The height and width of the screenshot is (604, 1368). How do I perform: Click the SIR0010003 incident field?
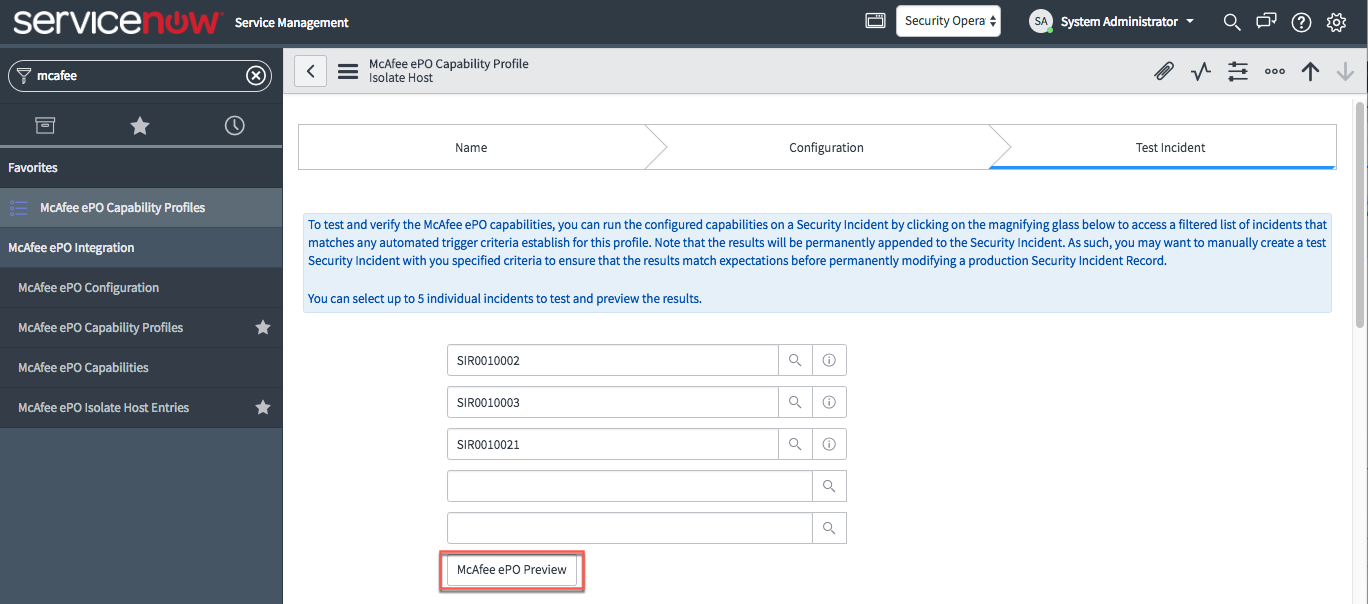click(x=612, y=402)
